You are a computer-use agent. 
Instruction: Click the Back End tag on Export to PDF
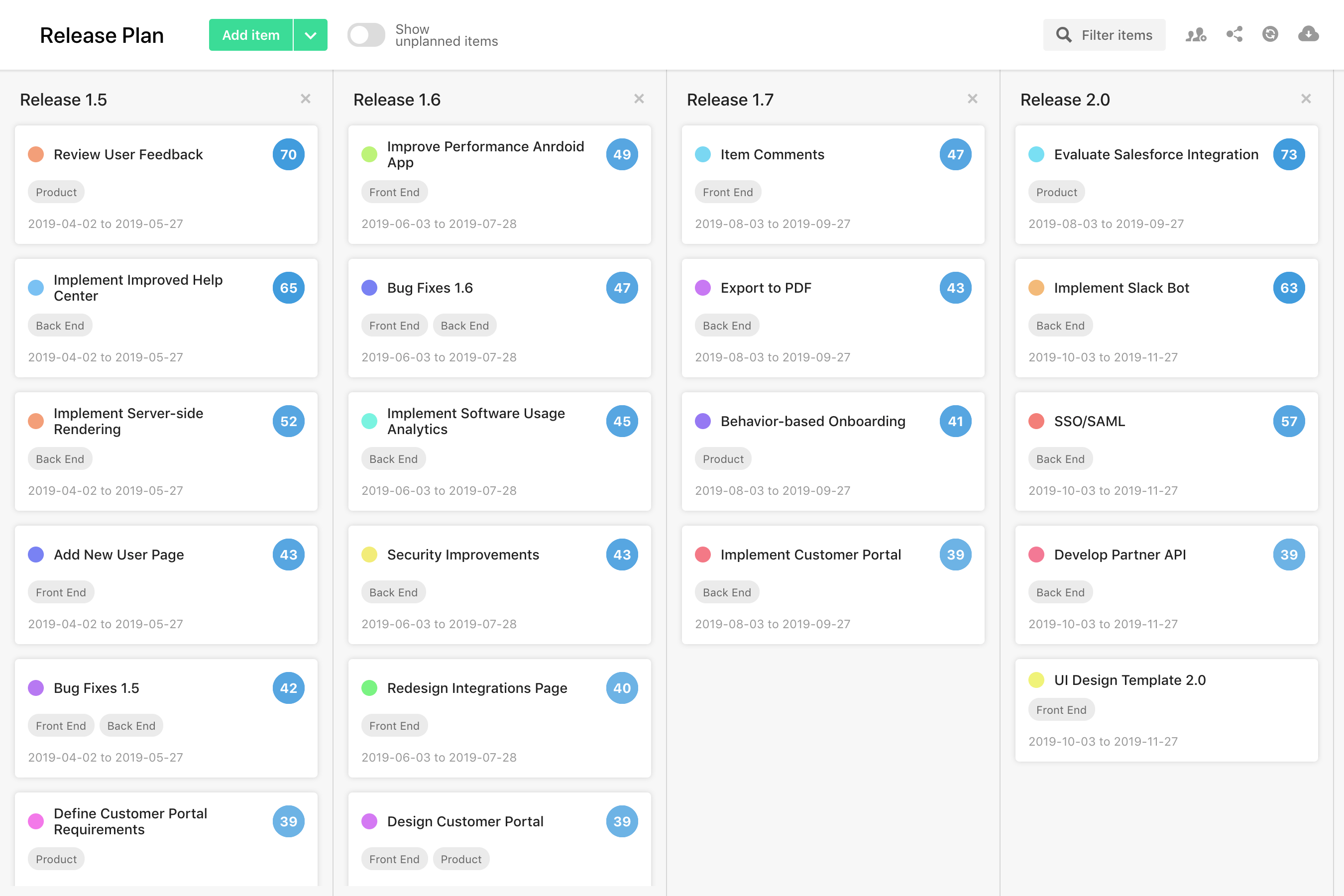726,325
